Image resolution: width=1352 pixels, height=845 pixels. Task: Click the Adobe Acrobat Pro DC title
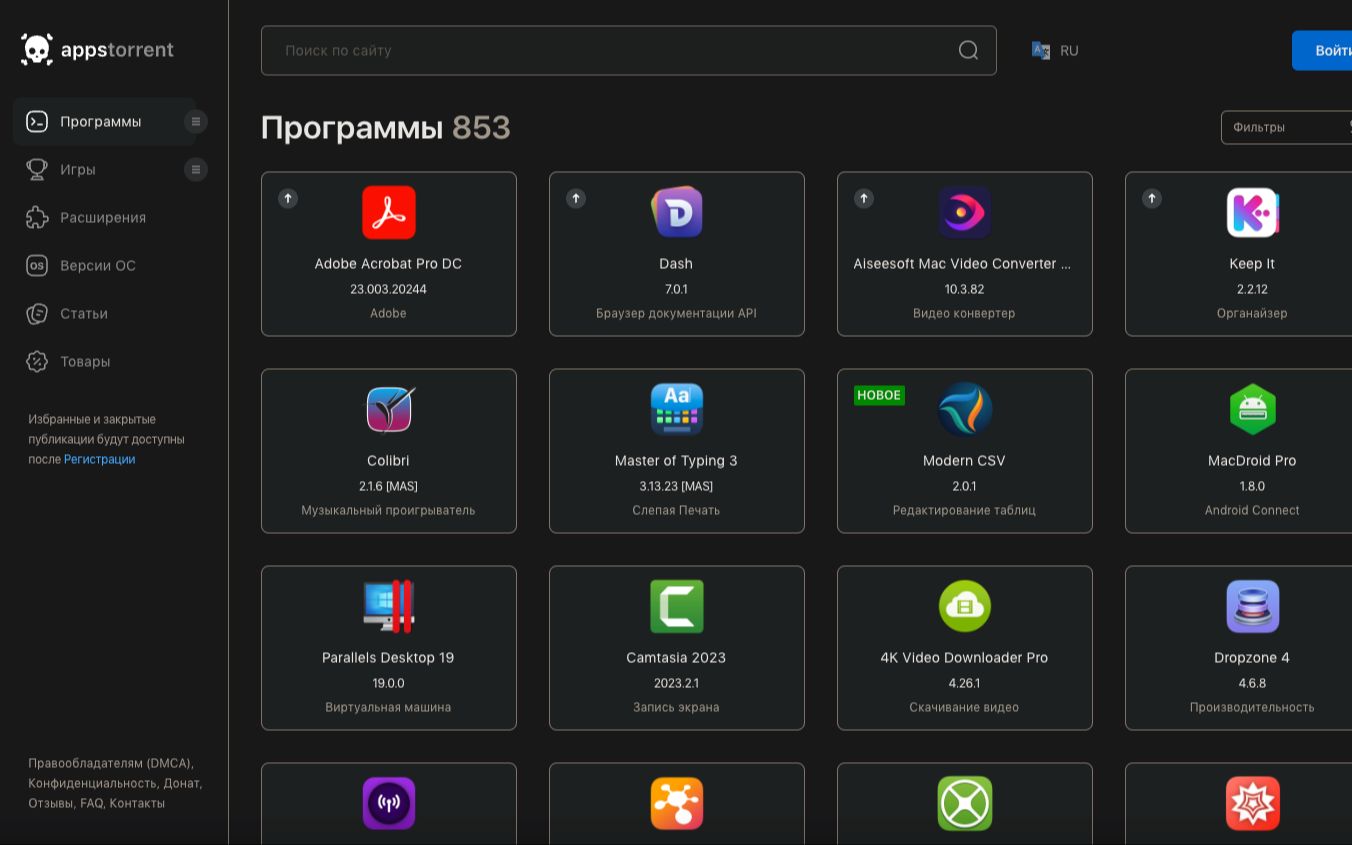tap(388, 264)
